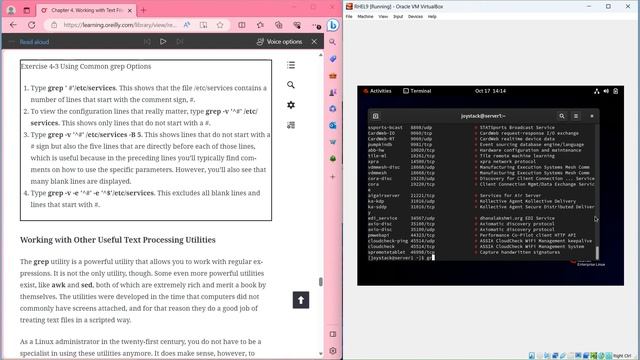Screen dimensions: 640x360
Task: Click the scroll to top arrow button
Action: coord(301,300)
